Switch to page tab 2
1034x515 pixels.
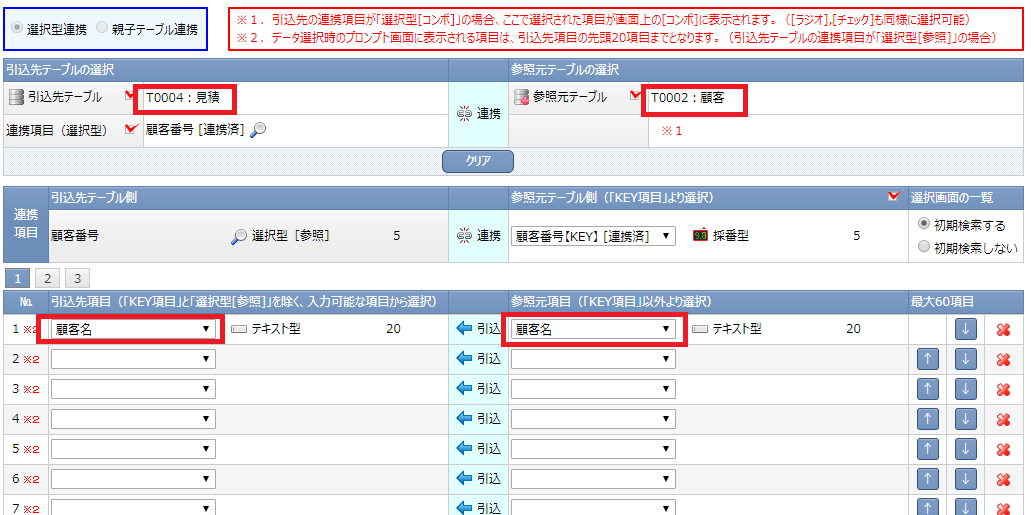46,278
